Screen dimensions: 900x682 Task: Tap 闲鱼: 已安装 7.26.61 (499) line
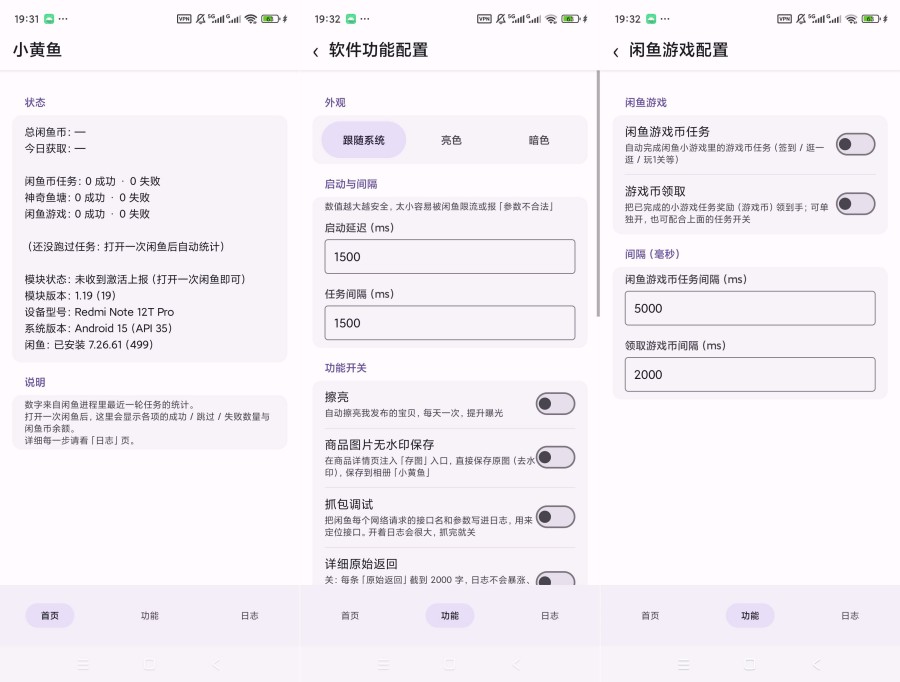(x=88, y=344)
